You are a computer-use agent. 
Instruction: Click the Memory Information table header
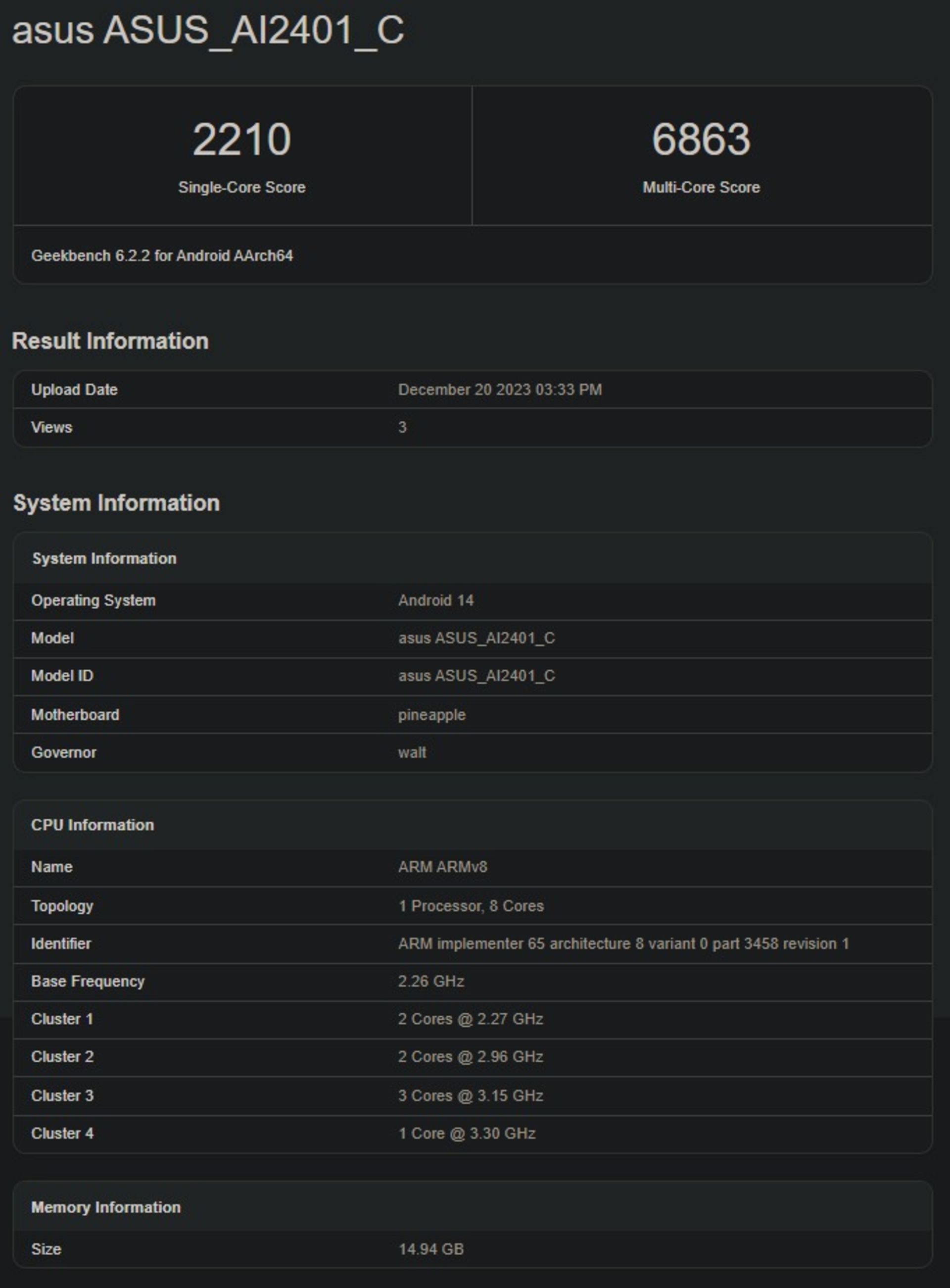pos(106,1207)
